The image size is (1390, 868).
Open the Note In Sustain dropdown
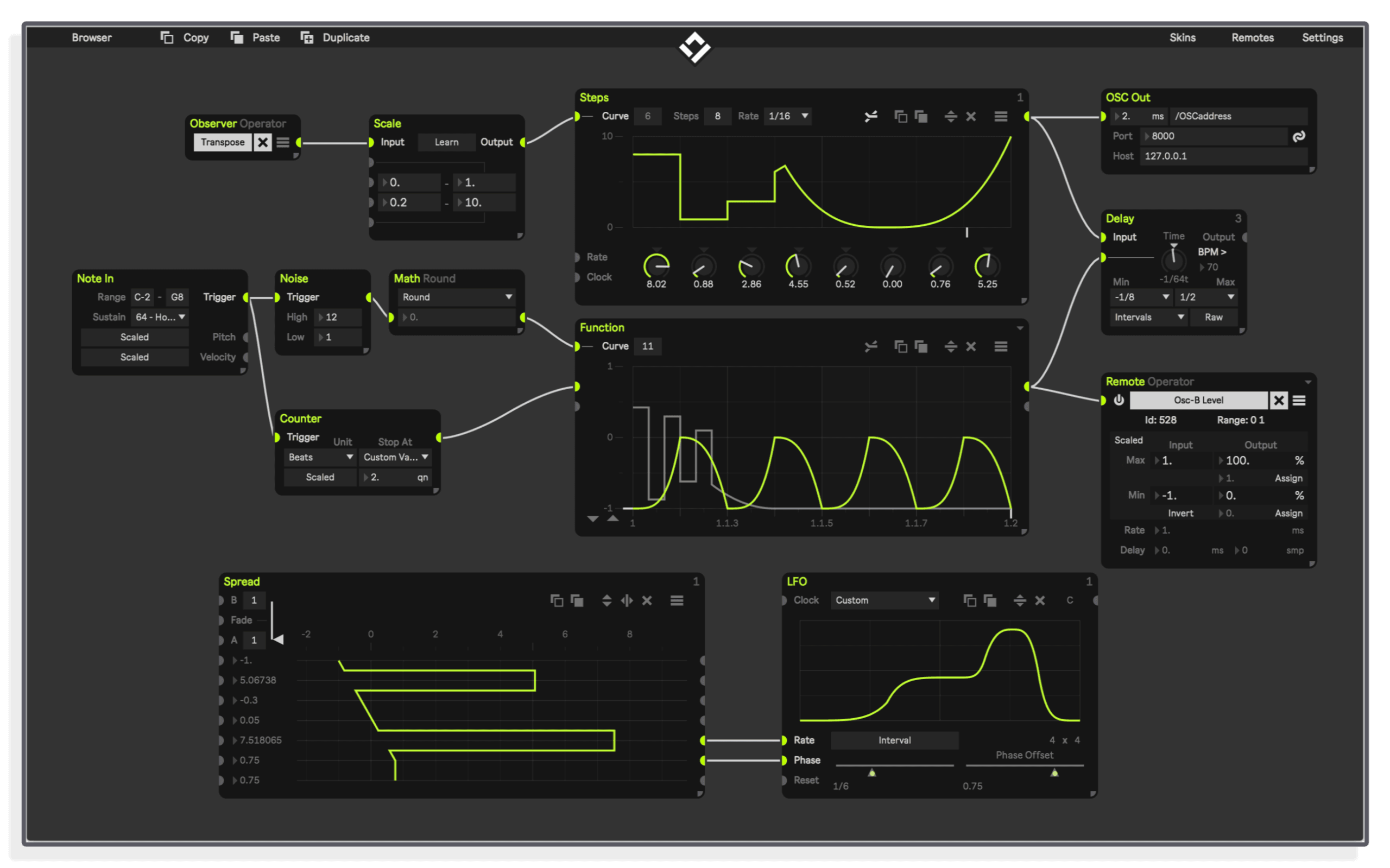[160, 317]
